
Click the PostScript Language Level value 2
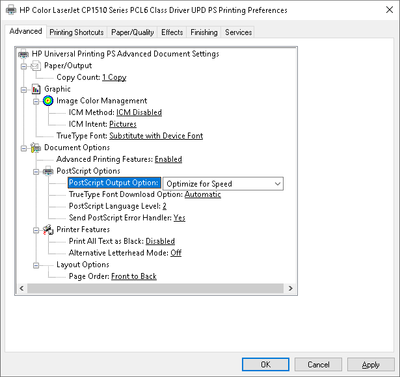click(164, 206)
